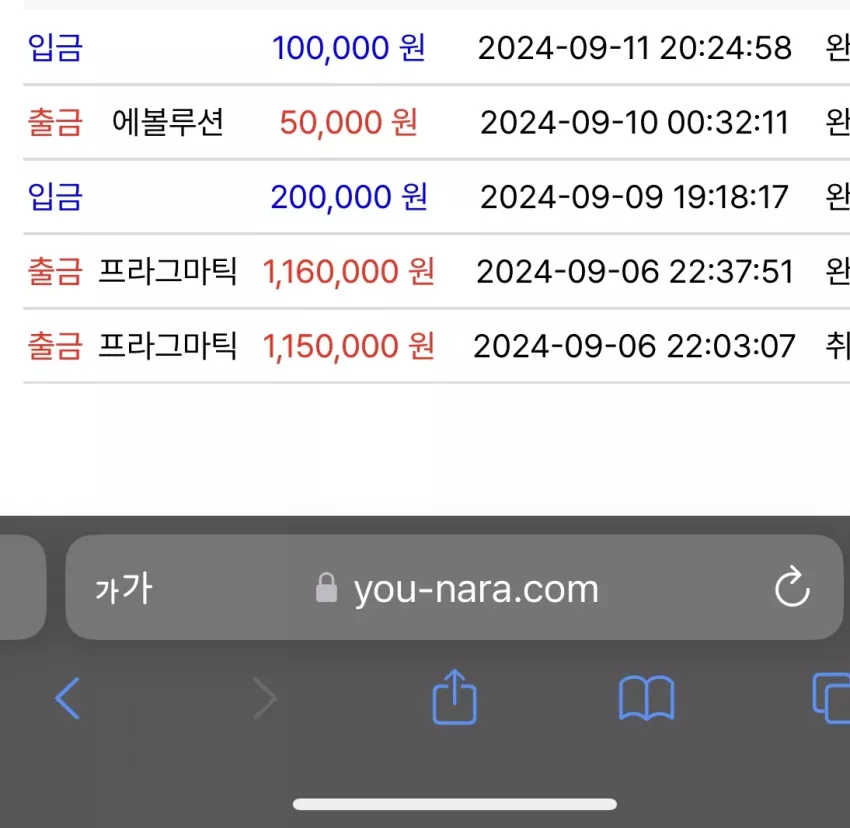The width and height of the screenshot is (850, 828).
Task: Tap the you-nara.com address field
Action: point(454,587)
